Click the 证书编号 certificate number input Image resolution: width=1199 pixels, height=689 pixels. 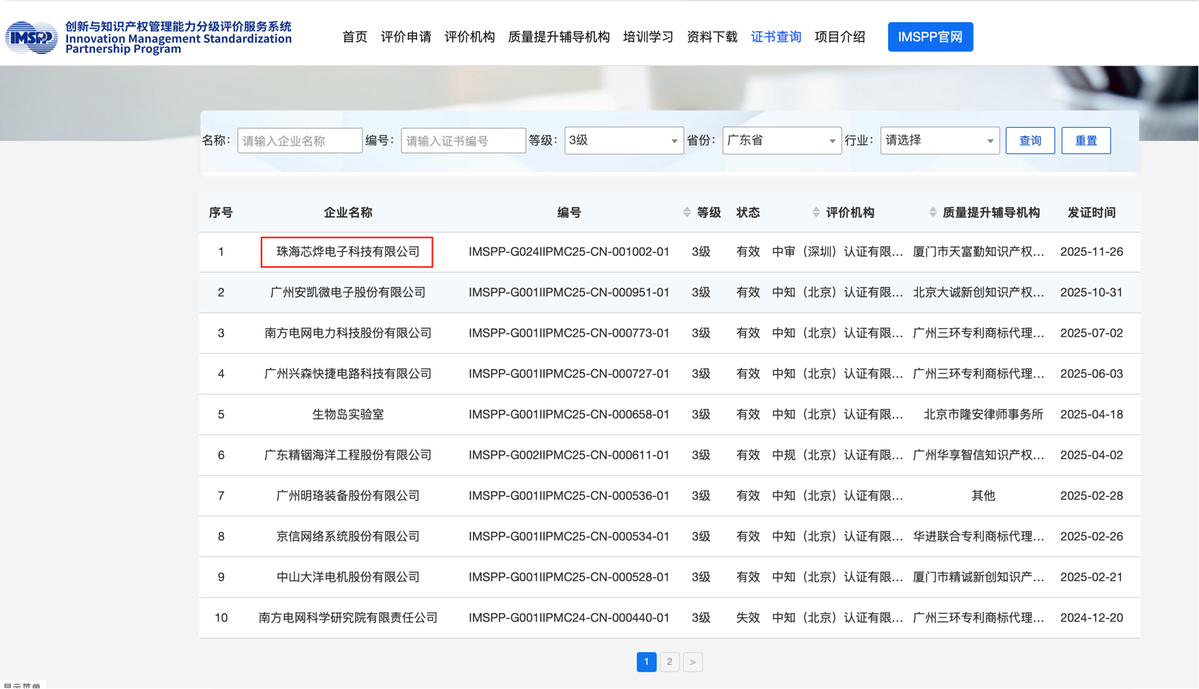[463, 141]
